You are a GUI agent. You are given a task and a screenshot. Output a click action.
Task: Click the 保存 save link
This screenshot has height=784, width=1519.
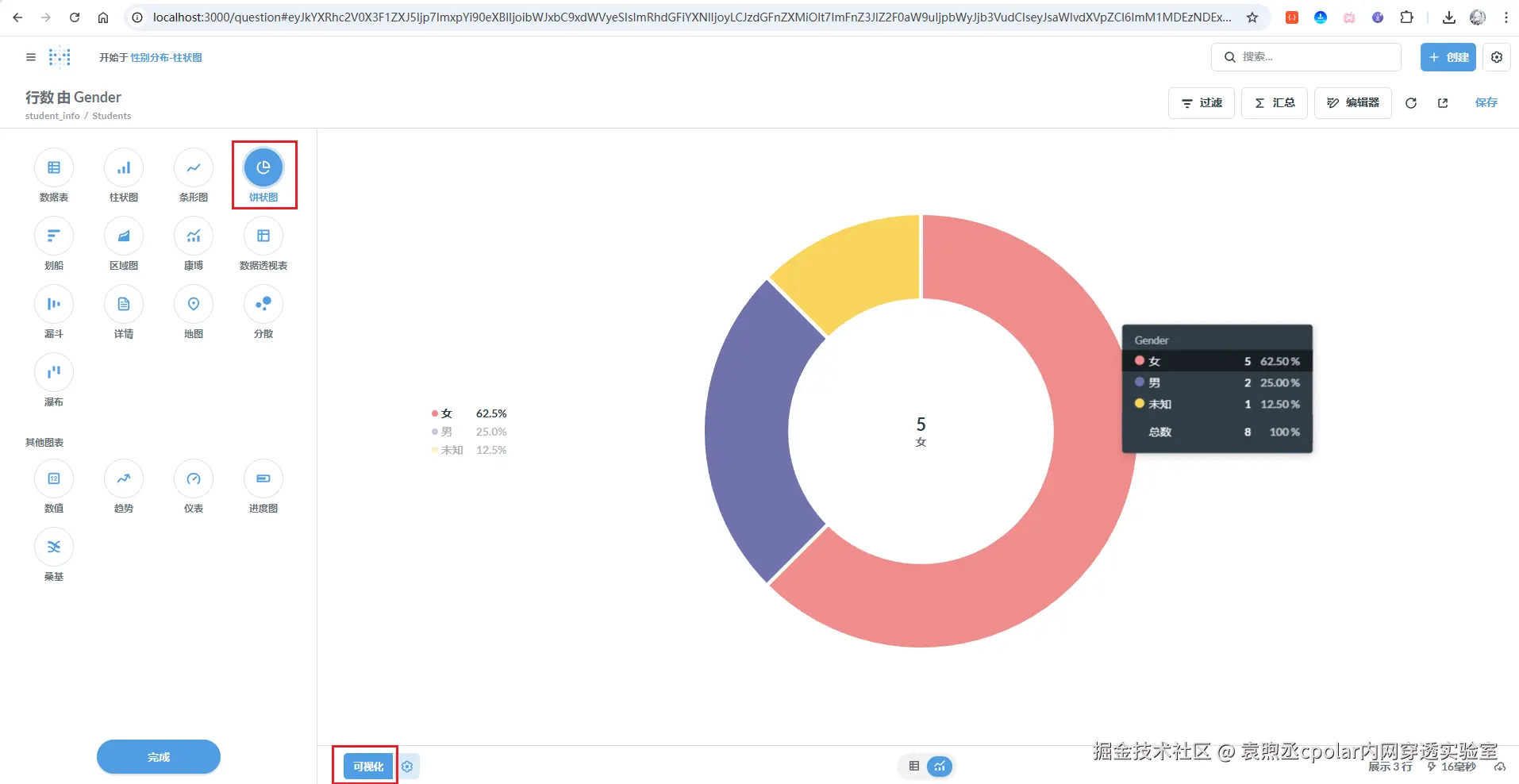(x=1486, y=103)
